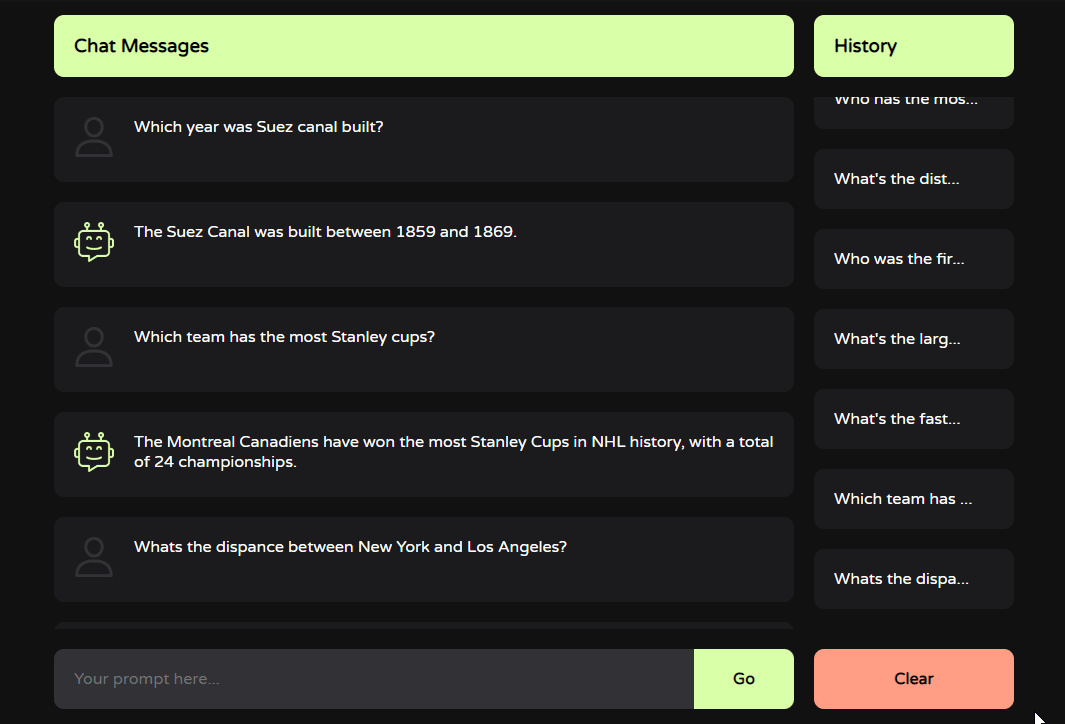Screen dimensions: 1065x724
Task: Select the 'What's the larg...' history entry
Action: [914, 339]
